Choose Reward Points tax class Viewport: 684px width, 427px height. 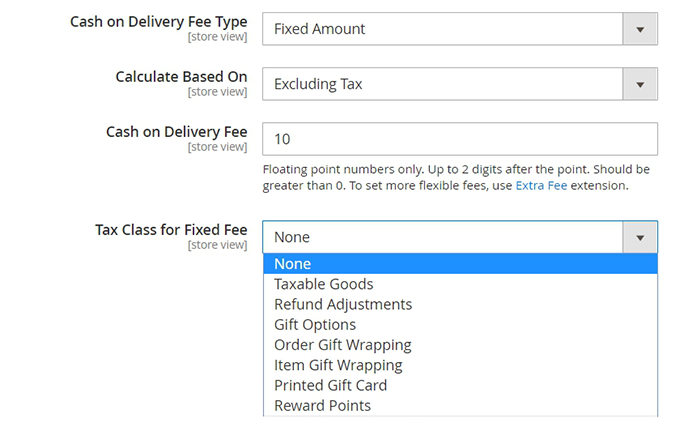[322, 405]
